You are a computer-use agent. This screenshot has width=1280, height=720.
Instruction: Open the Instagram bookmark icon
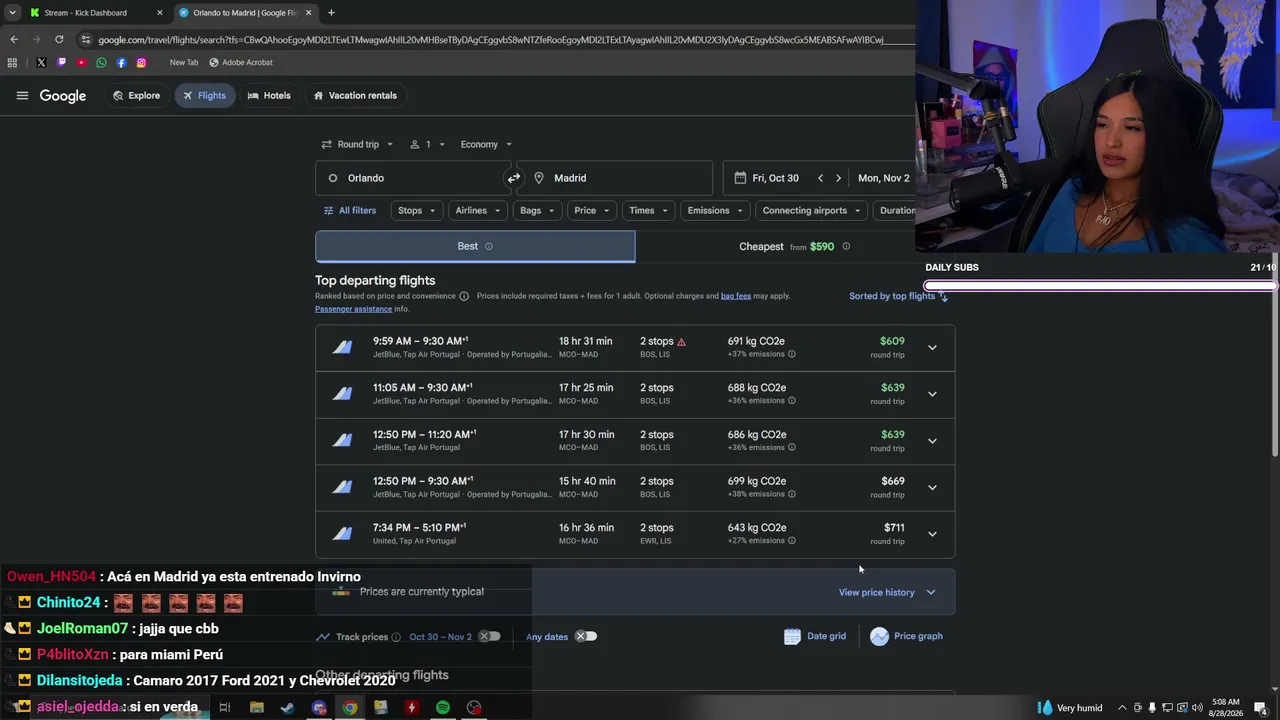[x=141, y=62]
